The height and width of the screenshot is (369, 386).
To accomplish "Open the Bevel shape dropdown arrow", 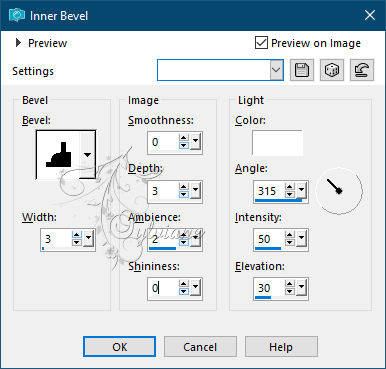I will point(87,155).
